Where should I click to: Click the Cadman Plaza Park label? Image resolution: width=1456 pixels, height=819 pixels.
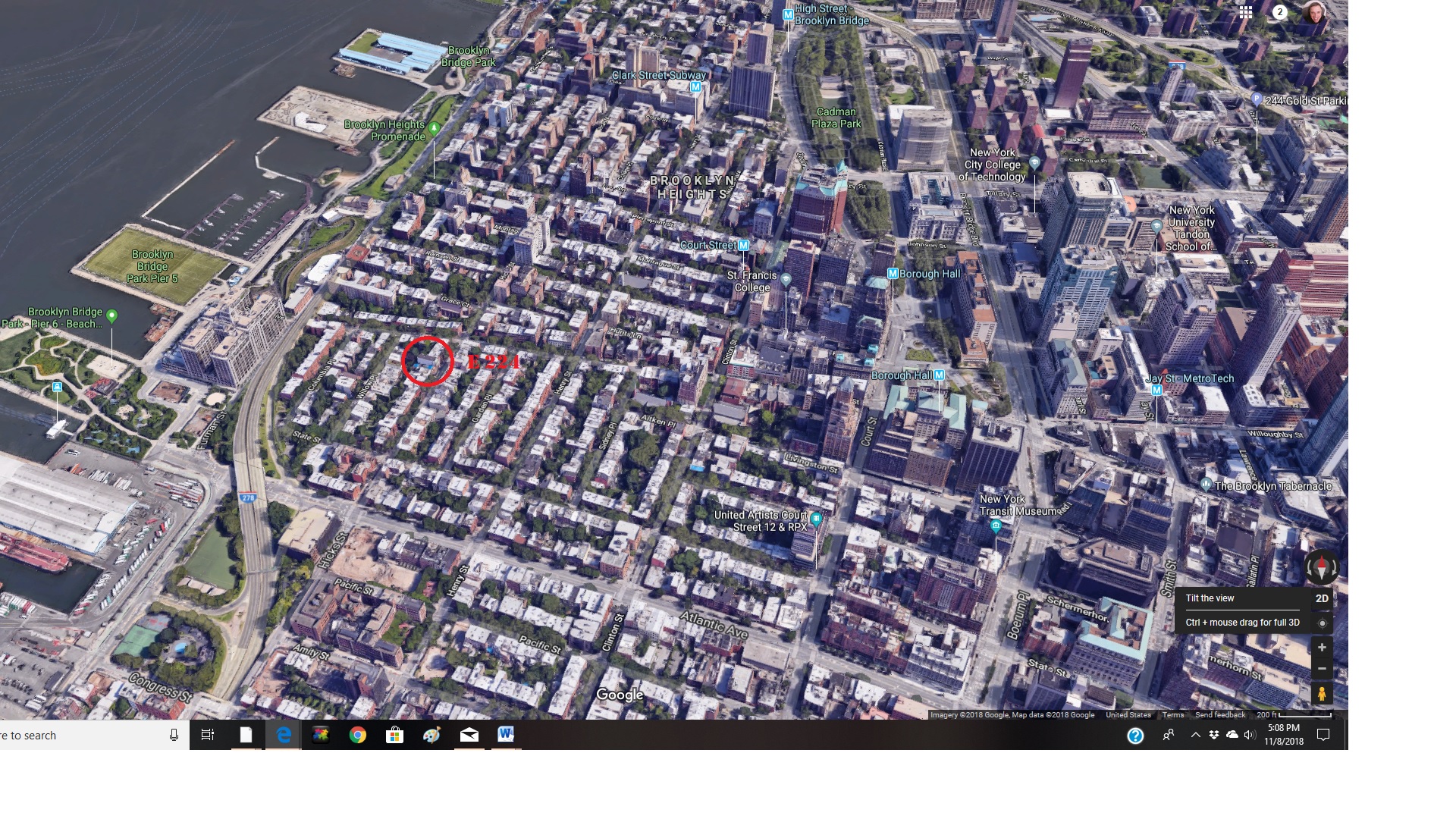point(836,118)
